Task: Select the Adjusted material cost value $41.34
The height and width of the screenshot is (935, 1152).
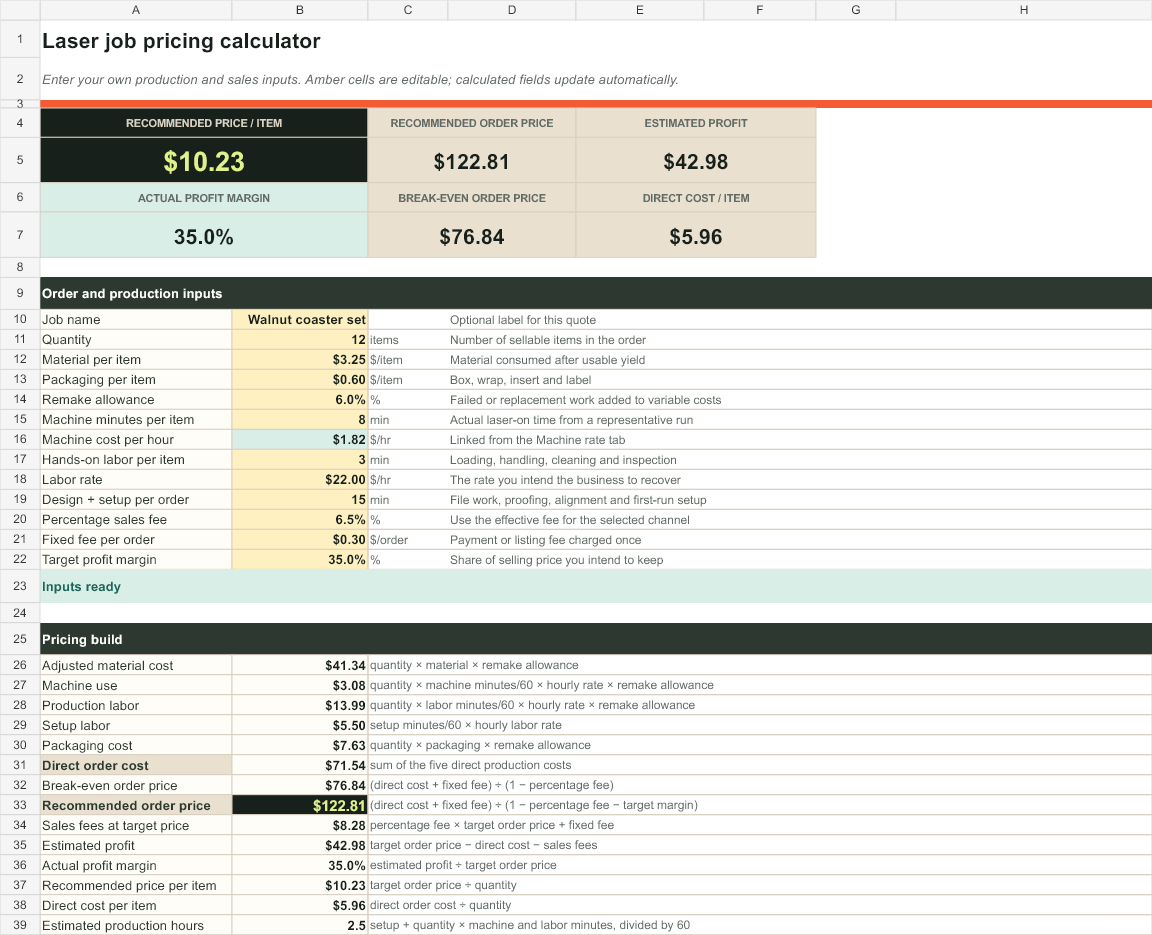Action: pos(300,665)
